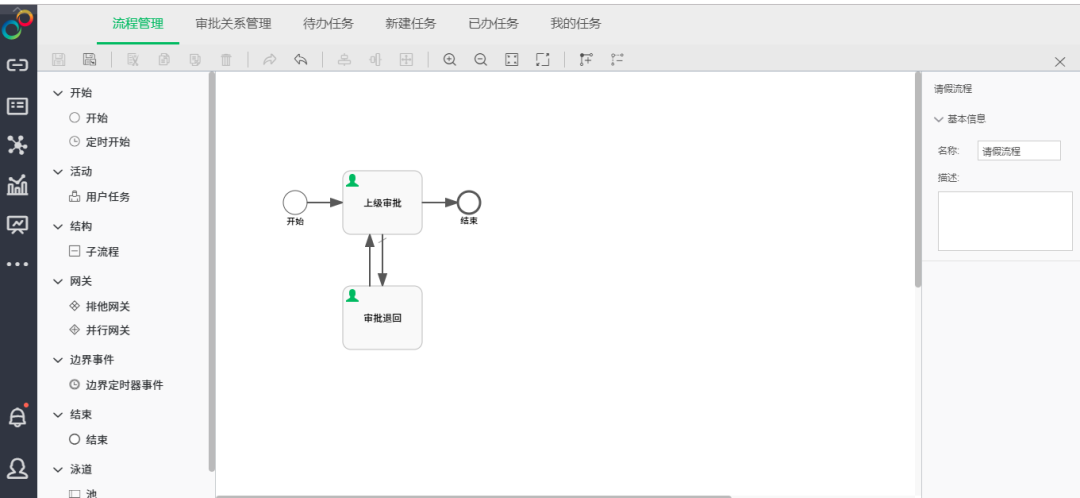This screenshot has height=498, width=1080.
Task: Open the user profile icon
Action: (17, 468)
